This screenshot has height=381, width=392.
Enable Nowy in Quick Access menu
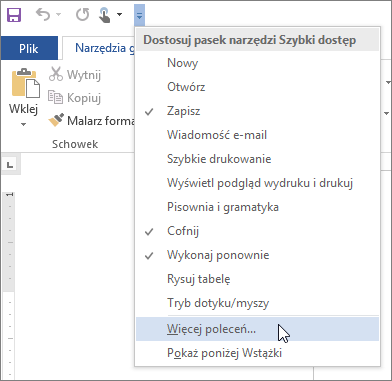257,63
